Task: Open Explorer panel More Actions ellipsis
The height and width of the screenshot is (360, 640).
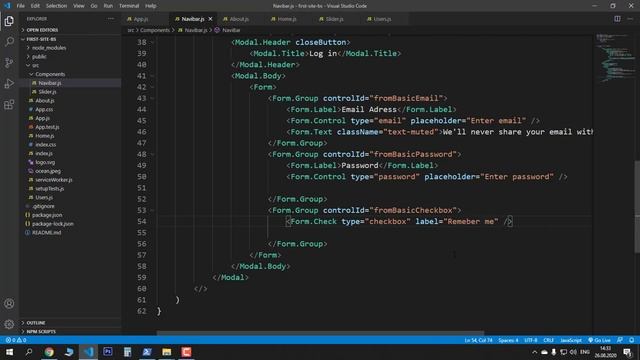Action: (111, 19)
